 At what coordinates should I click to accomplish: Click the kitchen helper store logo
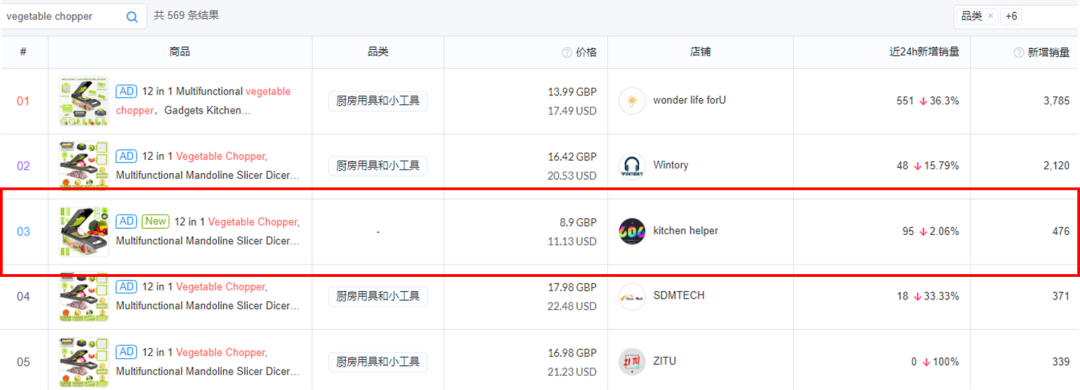coord(632,231)
